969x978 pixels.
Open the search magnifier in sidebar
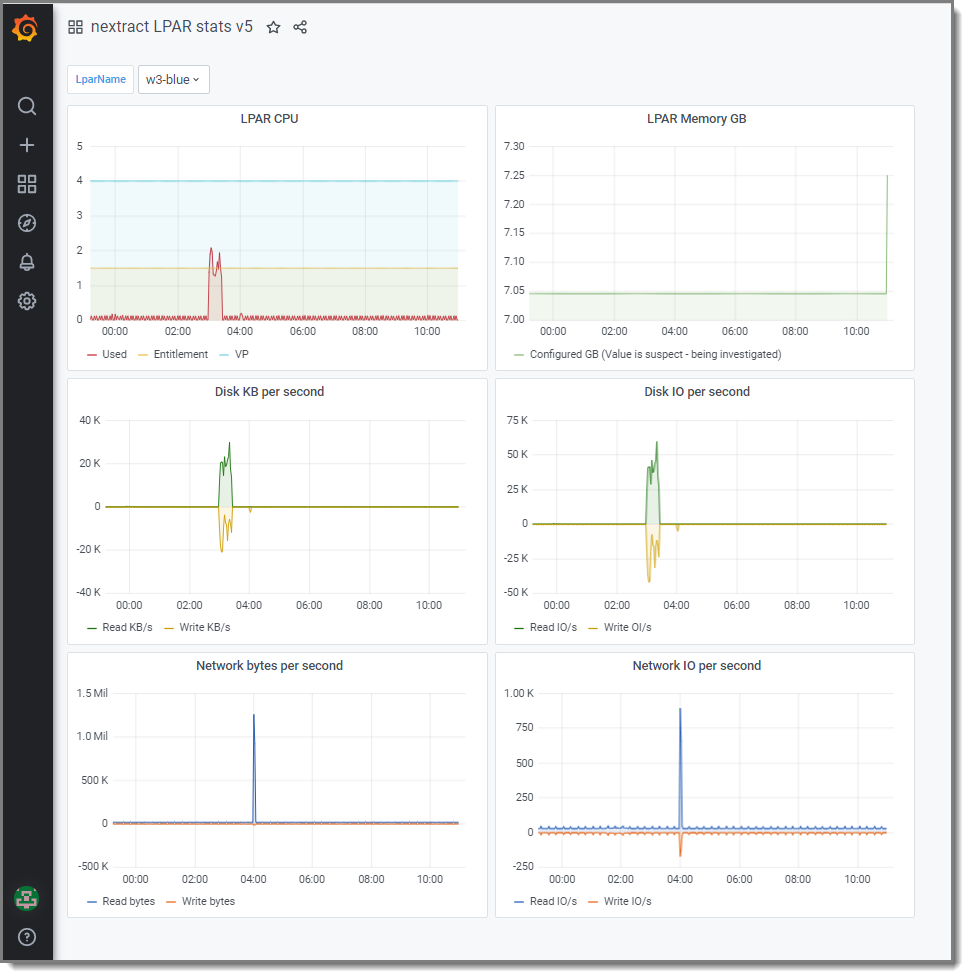tap(26, 106)
